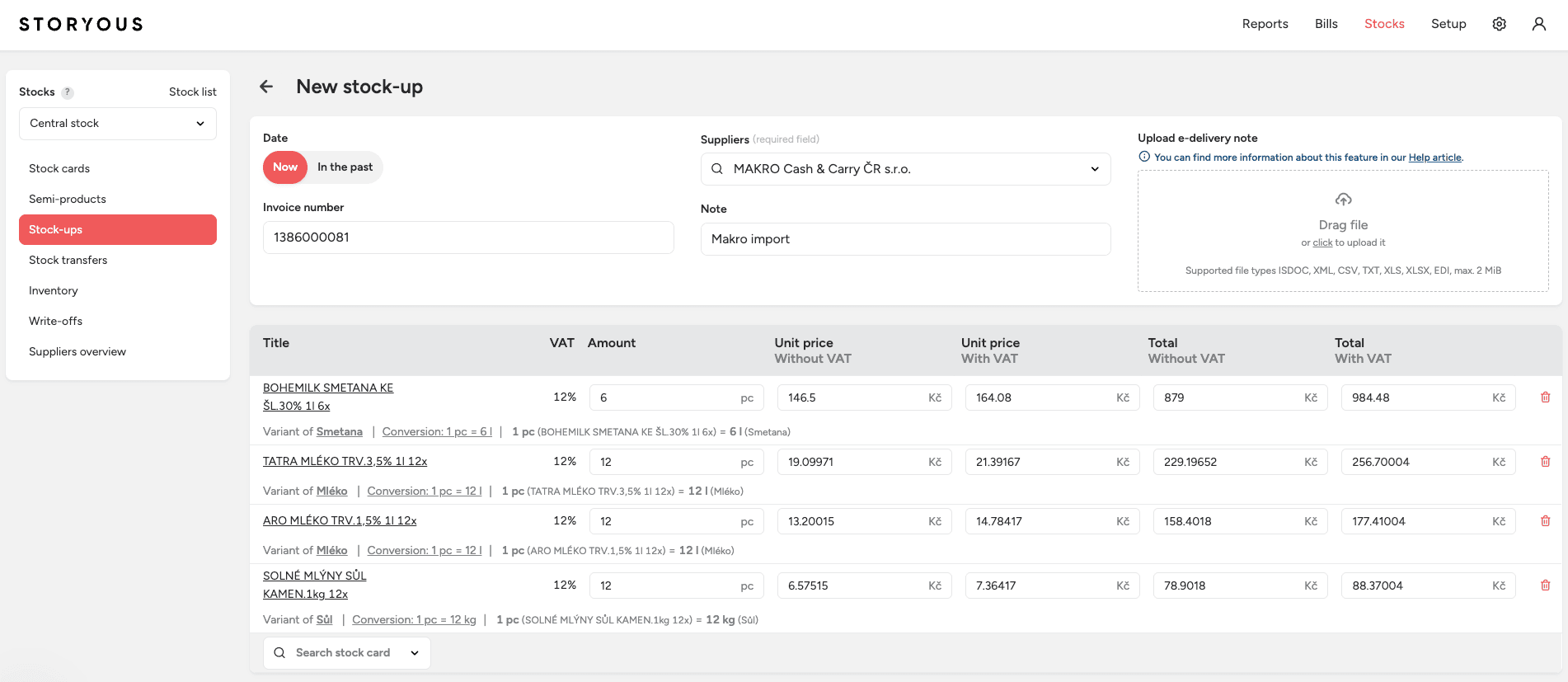Select the Now date toggle

point(285,167)
